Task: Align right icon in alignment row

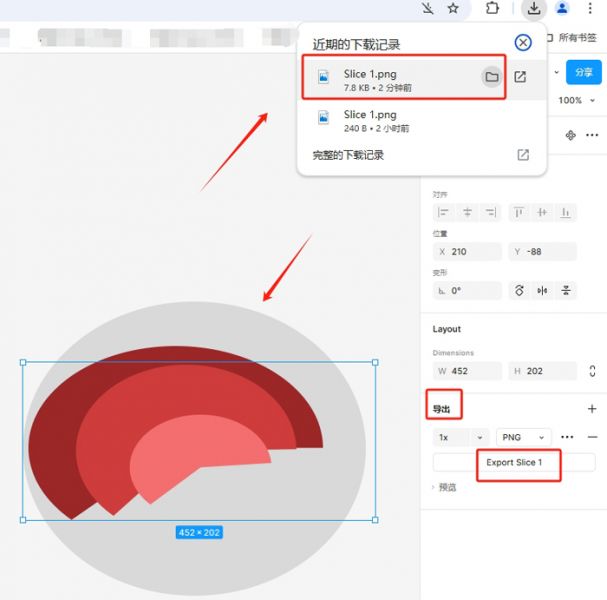Action: point(491,212)
